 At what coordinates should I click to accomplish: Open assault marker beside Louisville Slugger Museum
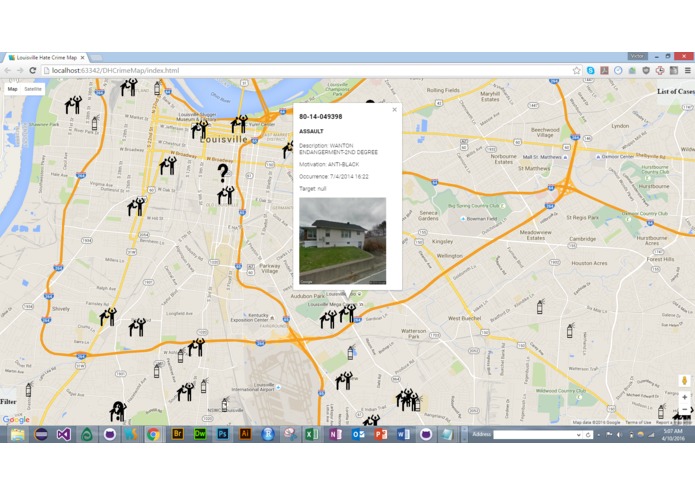[x=200, y=129]
